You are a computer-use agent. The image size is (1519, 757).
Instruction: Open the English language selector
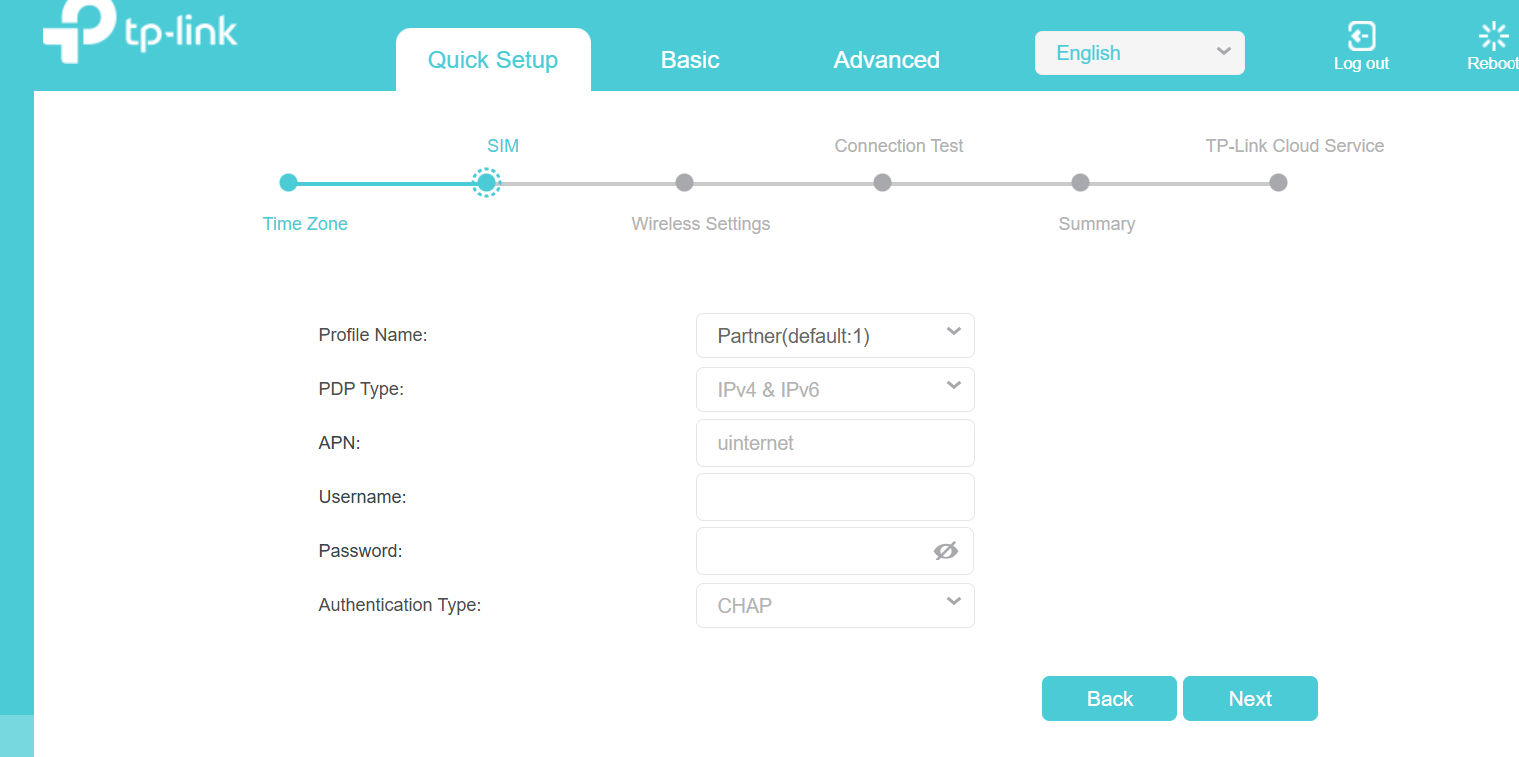tap(1139, 53)
